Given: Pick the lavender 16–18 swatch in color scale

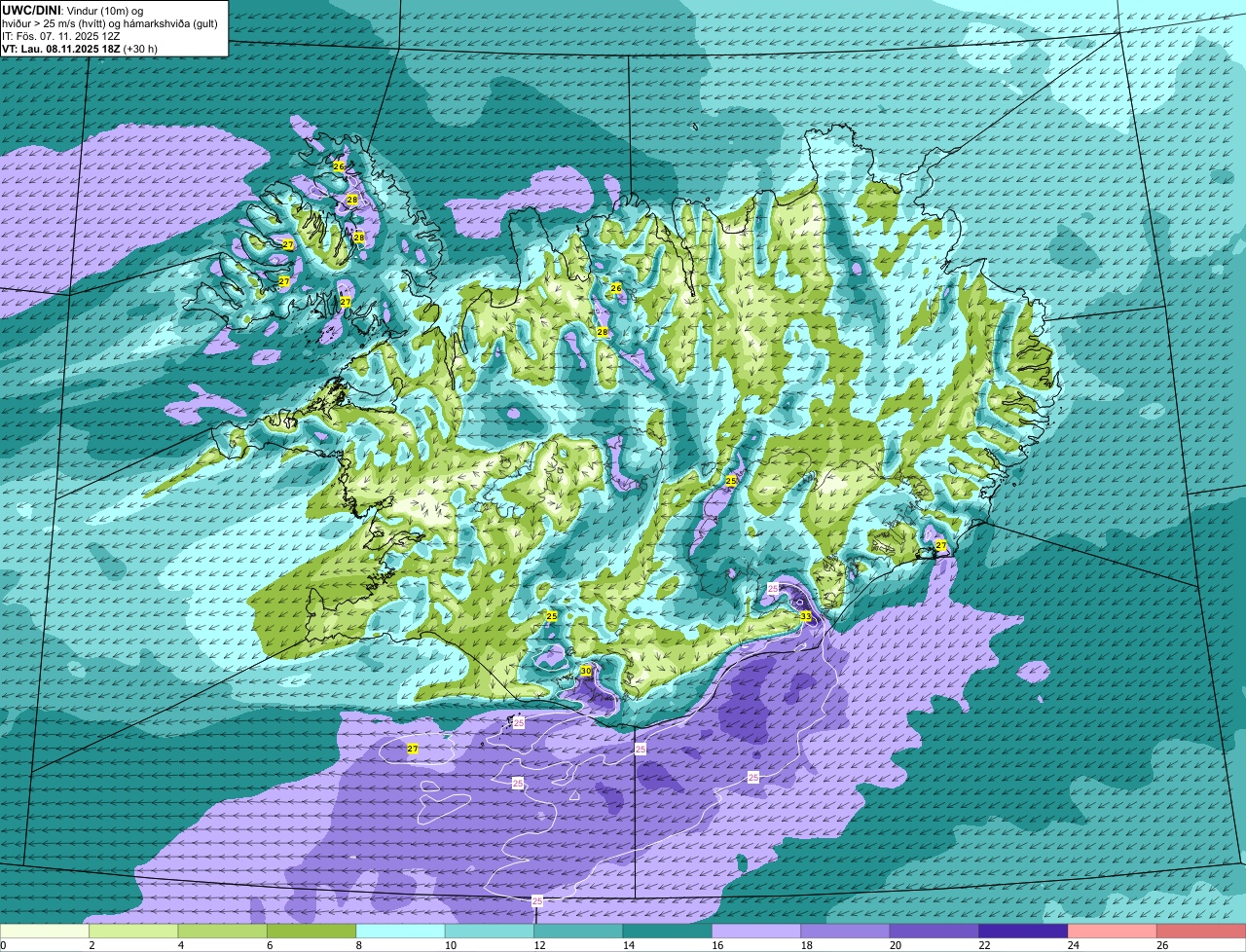Looking at the screenshot, I should (x=756, y=932).
